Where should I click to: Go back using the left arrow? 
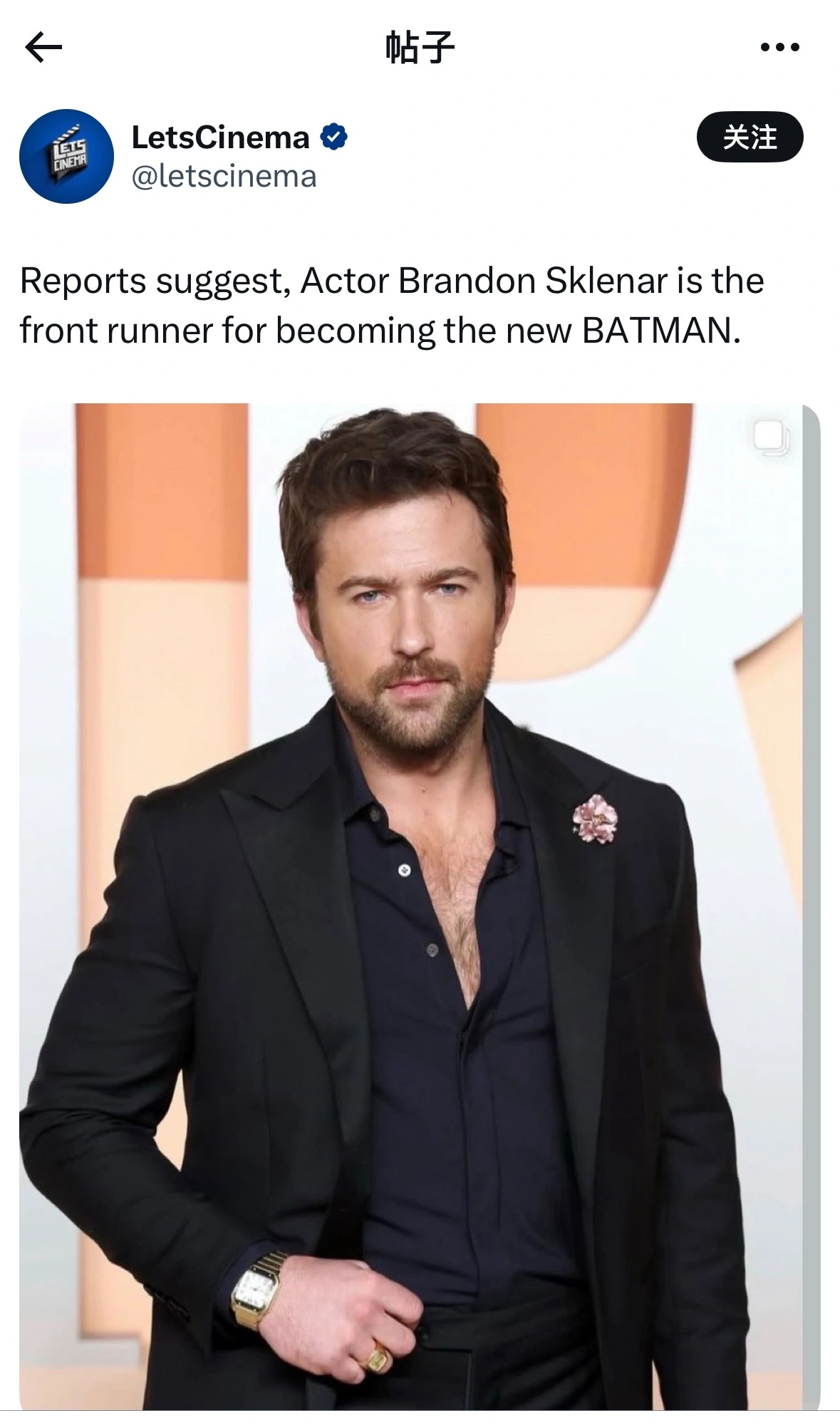pos(43,48)
